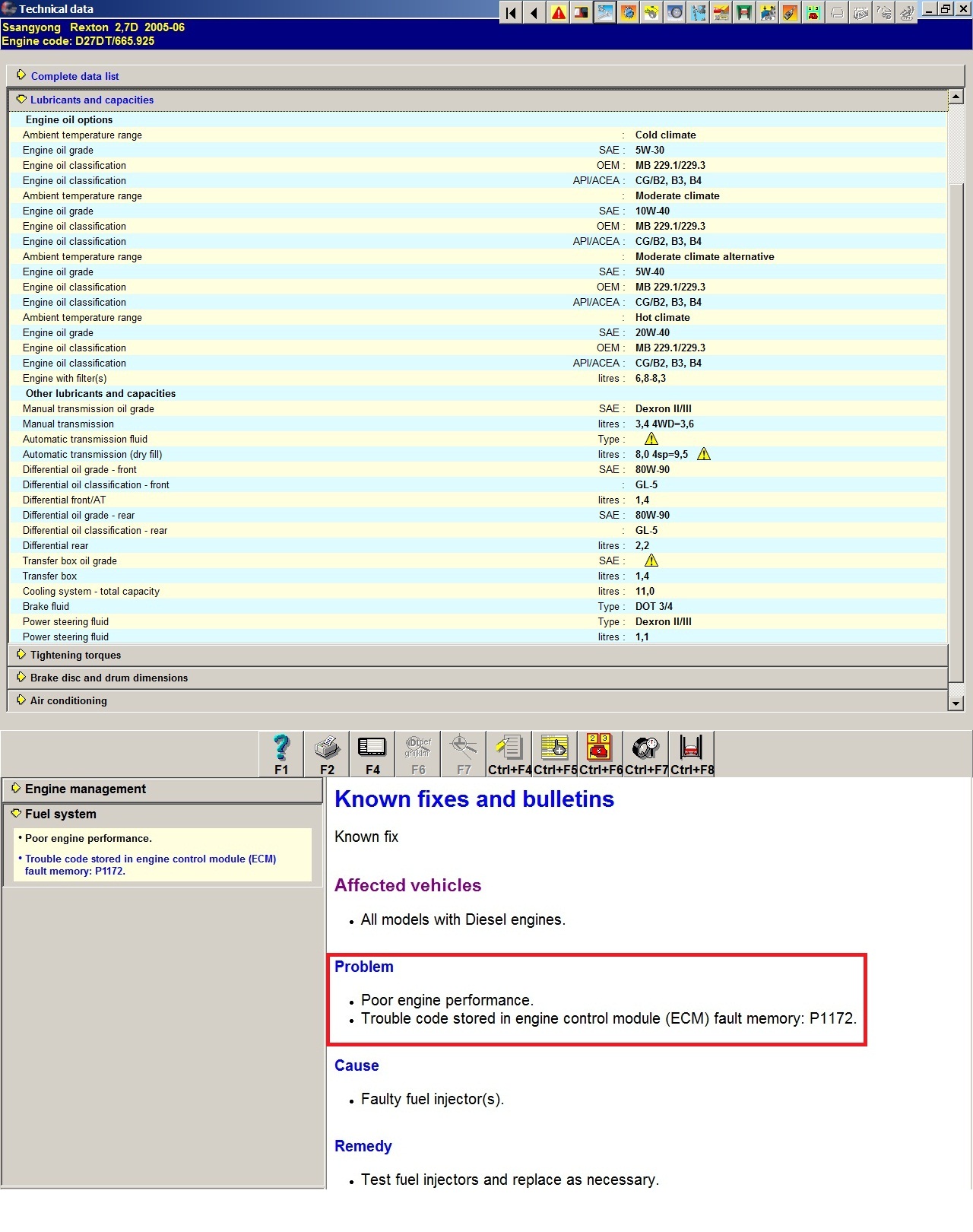Click the data list scrollbar down arrow
This screenshot has width=973, height=1232.
(x=956, y=703)
